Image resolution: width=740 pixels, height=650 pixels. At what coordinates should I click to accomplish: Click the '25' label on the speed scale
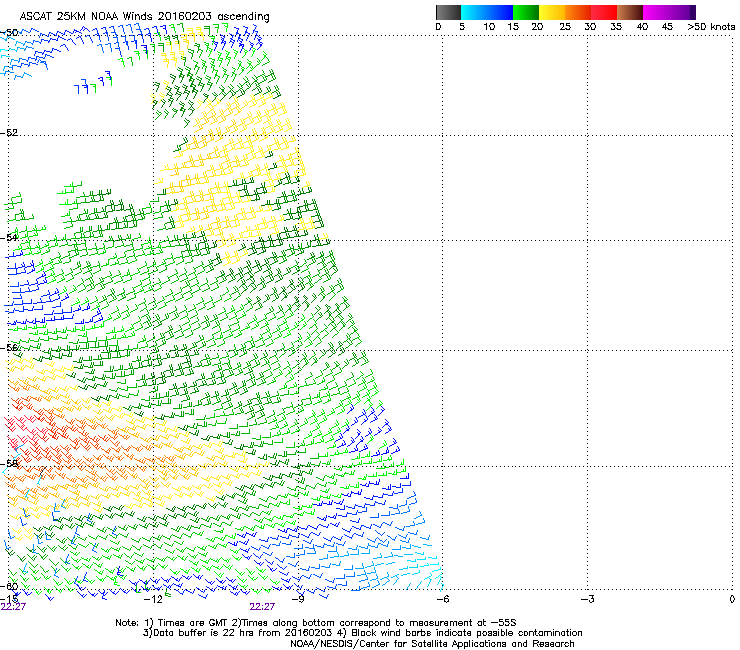coord(565,27)
